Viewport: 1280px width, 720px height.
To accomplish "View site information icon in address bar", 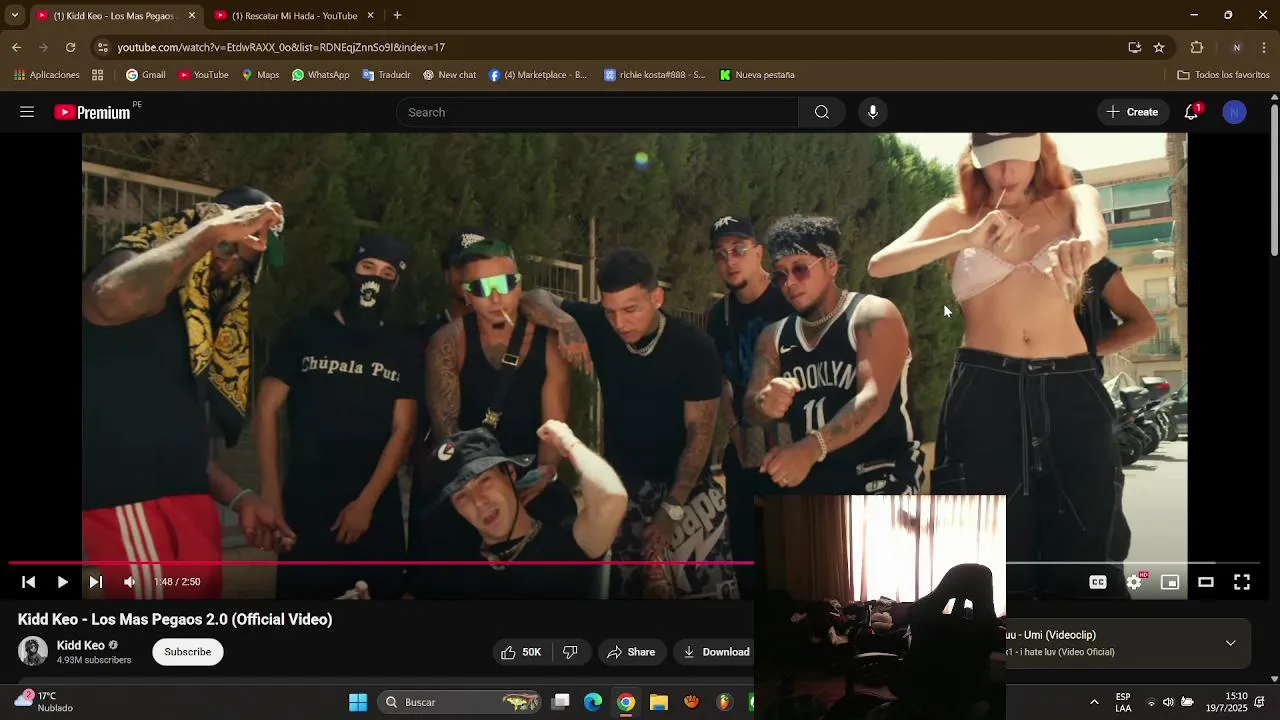I will coord(102,47).
